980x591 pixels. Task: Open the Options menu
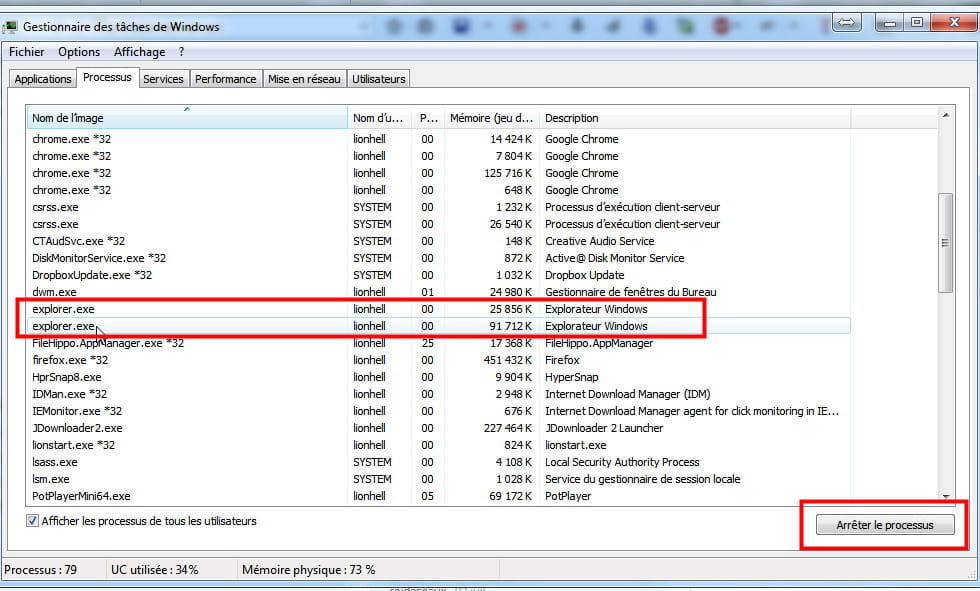click(x=79, y=52)
